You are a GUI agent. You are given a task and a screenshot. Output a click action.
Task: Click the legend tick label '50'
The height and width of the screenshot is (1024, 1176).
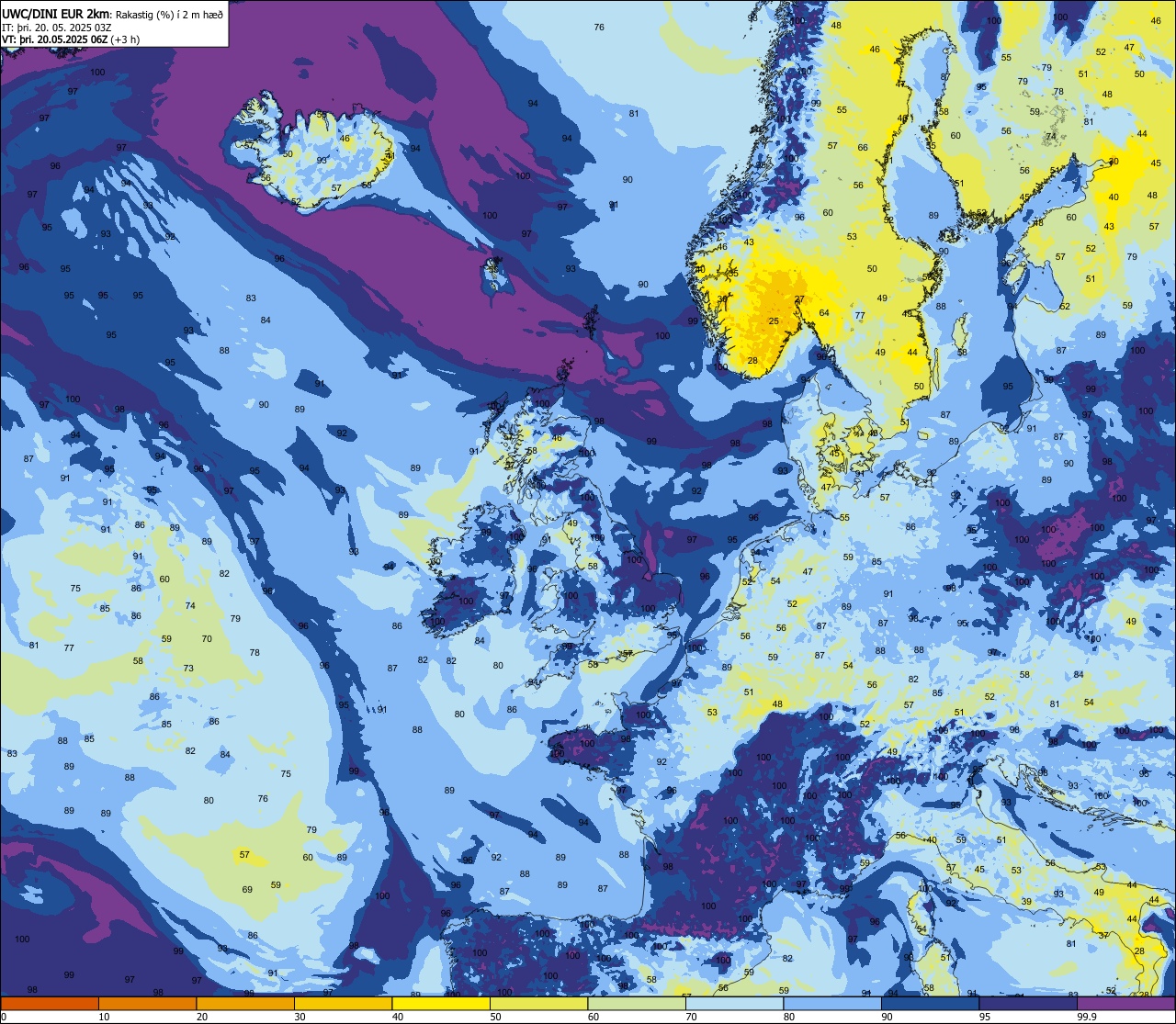tap(495, 1017)
